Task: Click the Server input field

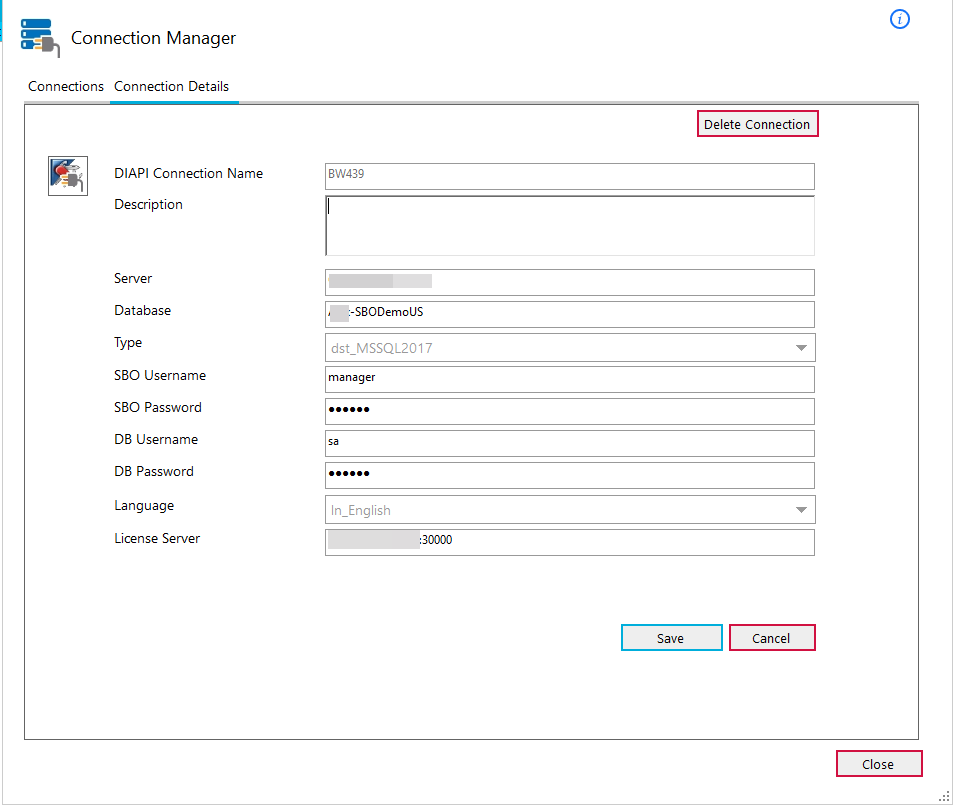Action: (570, 282)
